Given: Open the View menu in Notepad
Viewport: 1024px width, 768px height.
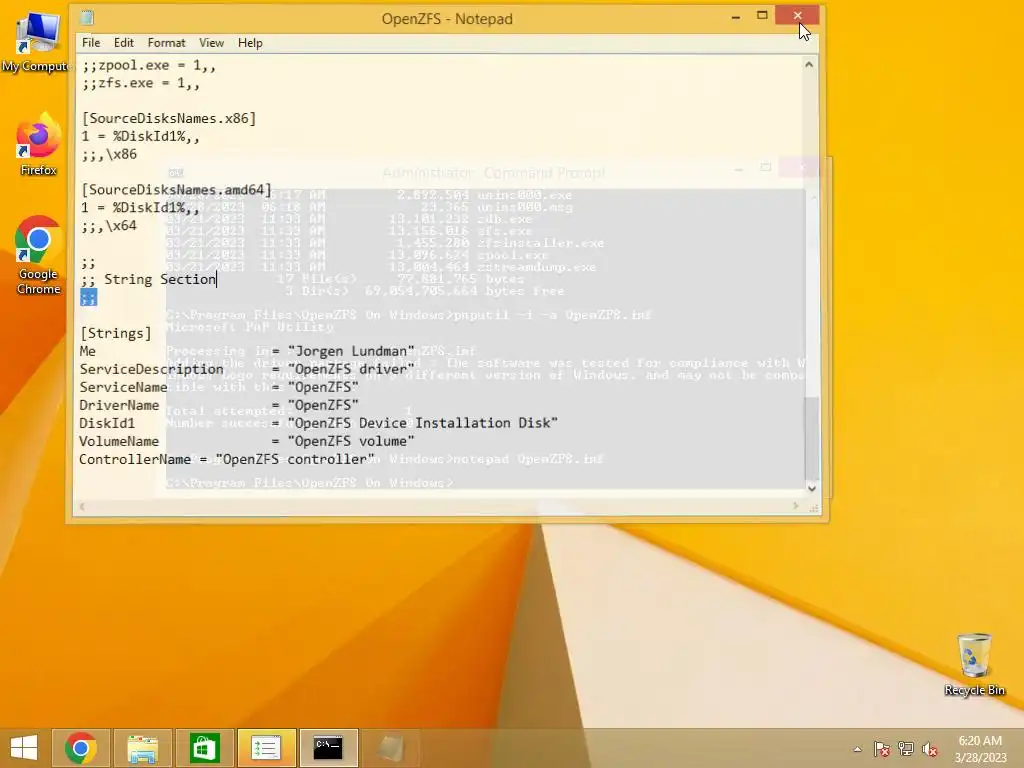Looking at the screenshot, I should point(211,42).
